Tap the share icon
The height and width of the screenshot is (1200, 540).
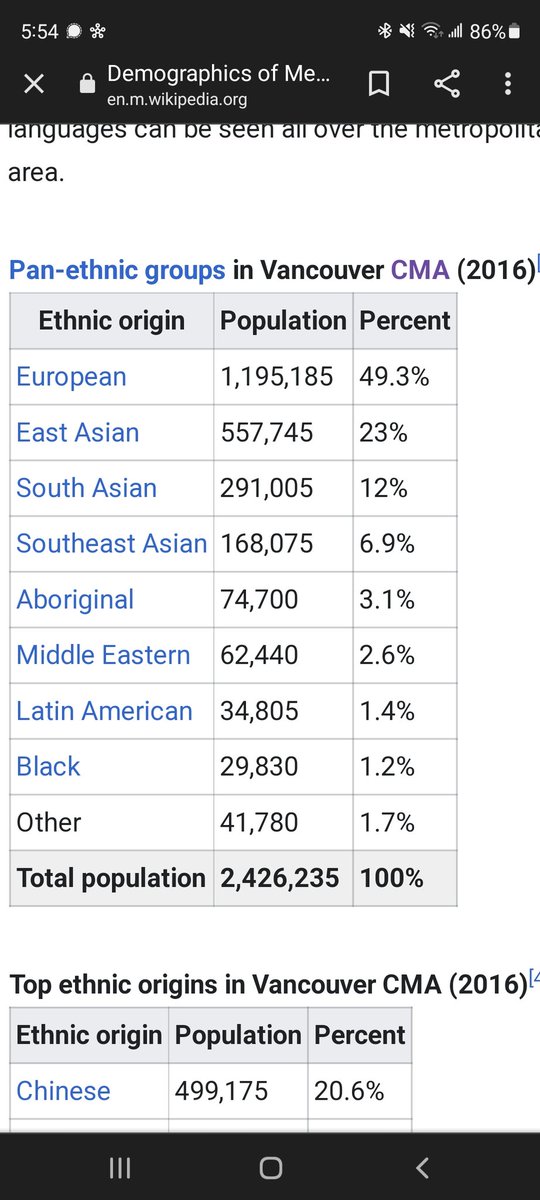(x=446, y=85)
